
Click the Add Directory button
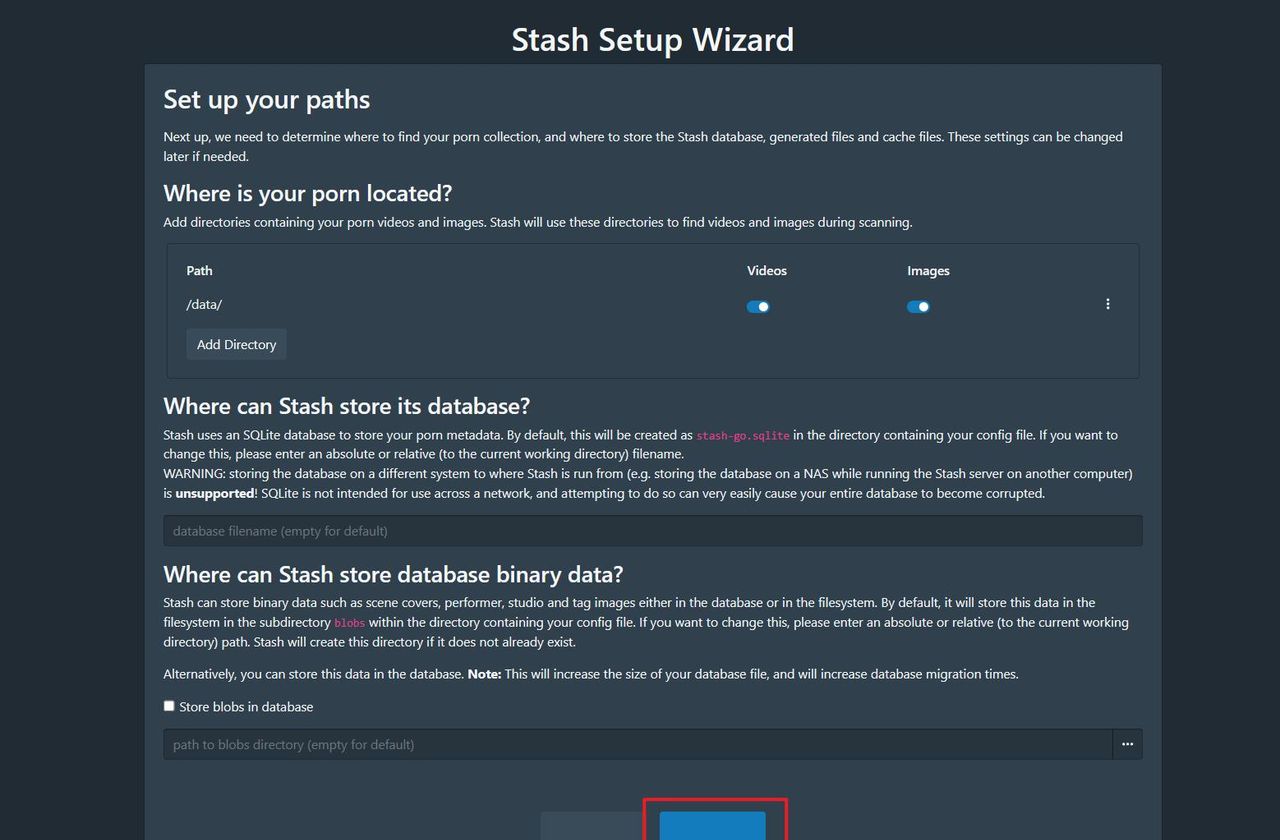point(236,344)
